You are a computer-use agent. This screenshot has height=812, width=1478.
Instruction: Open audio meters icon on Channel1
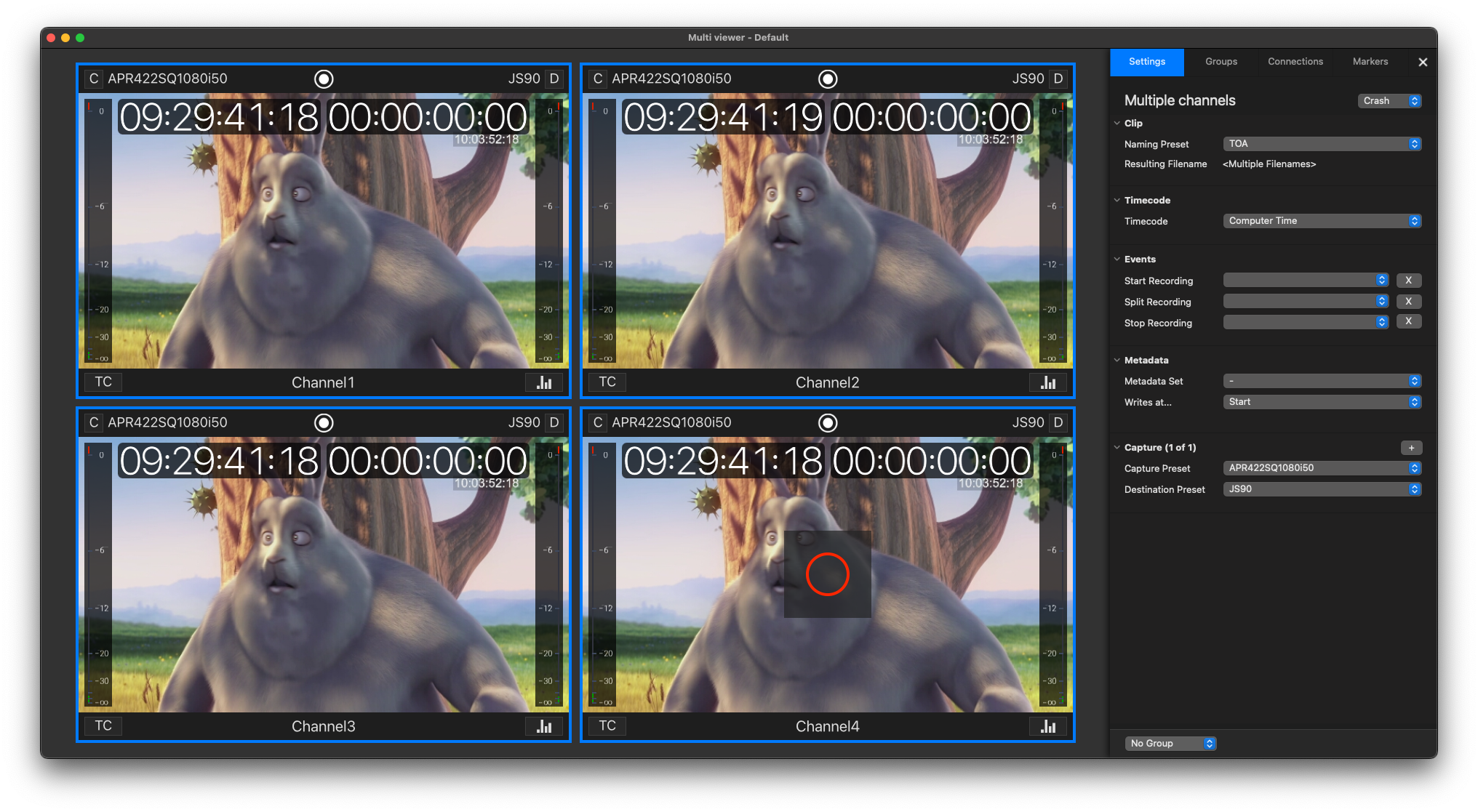[544, 382]
